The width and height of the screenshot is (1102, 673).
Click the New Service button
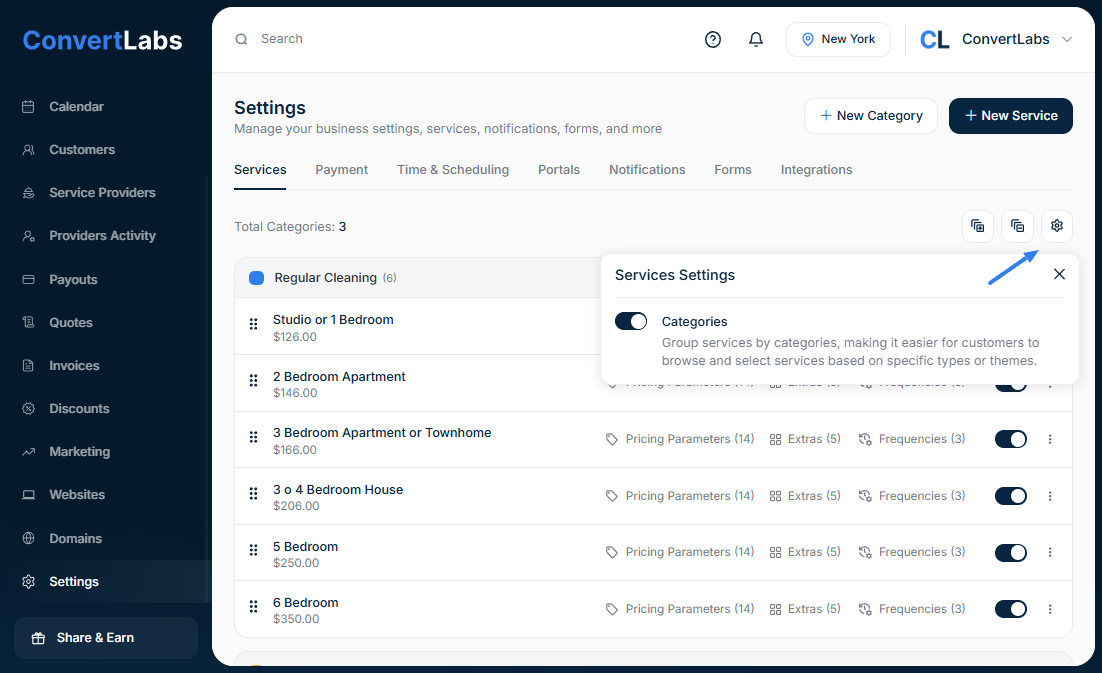tap(1010, 116)
